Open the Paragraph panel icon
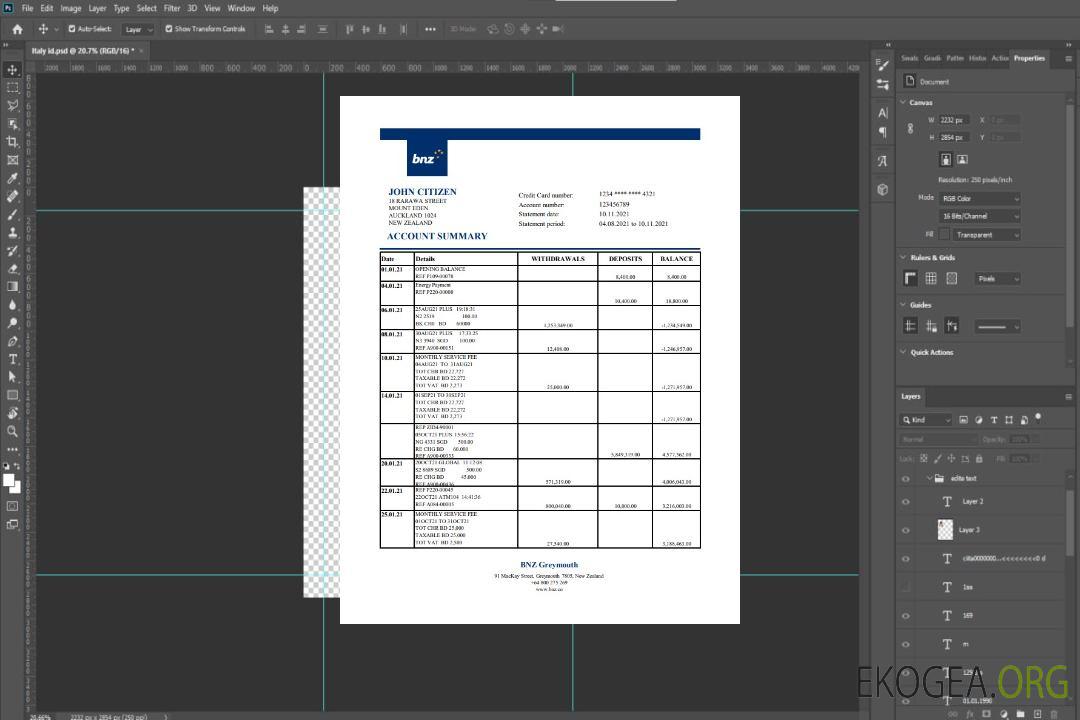Screen dimensions: 1080x720 click(883, 132)
